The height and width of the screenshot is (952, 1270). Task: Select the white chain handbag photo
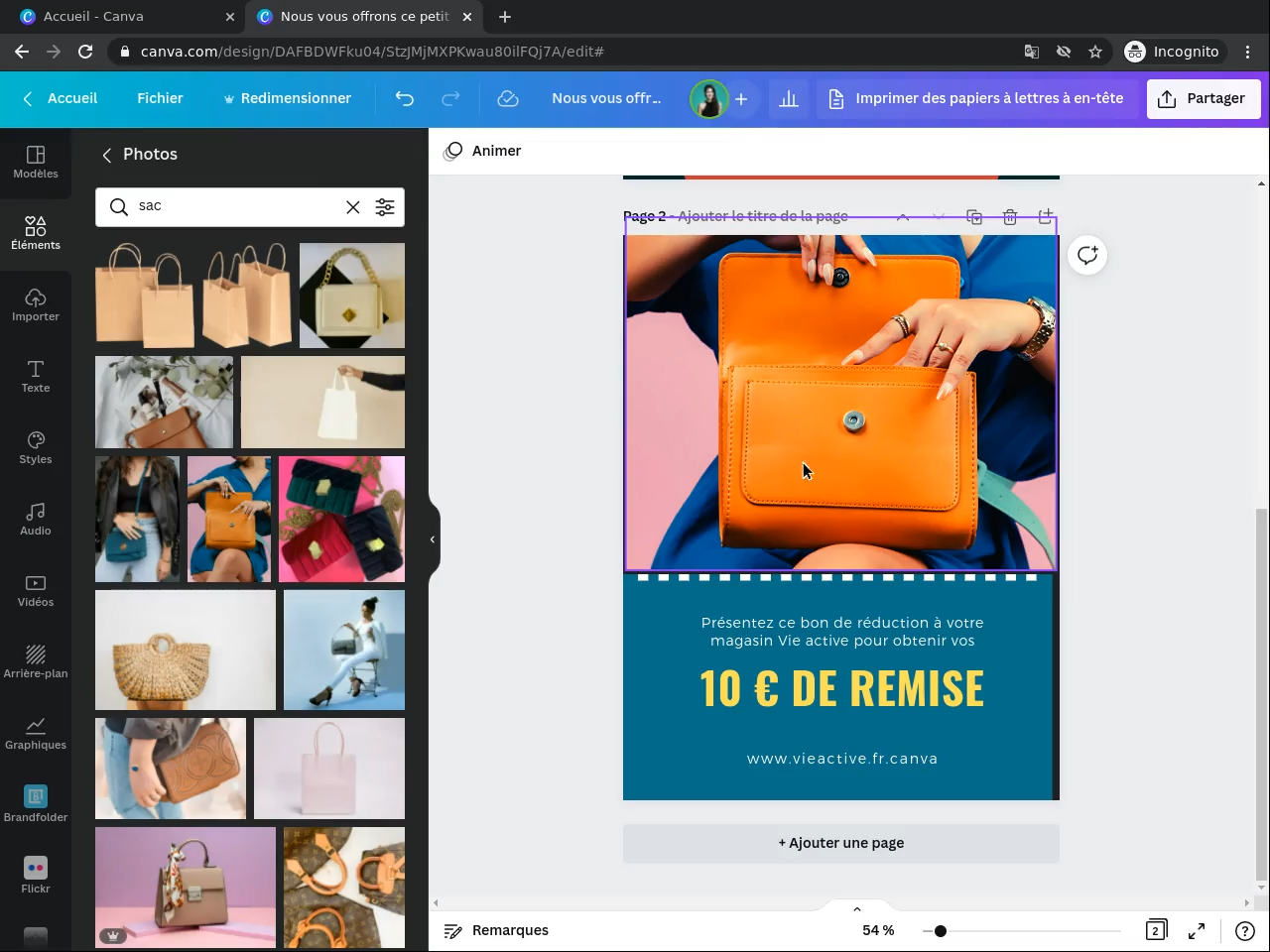click(352, 296)
